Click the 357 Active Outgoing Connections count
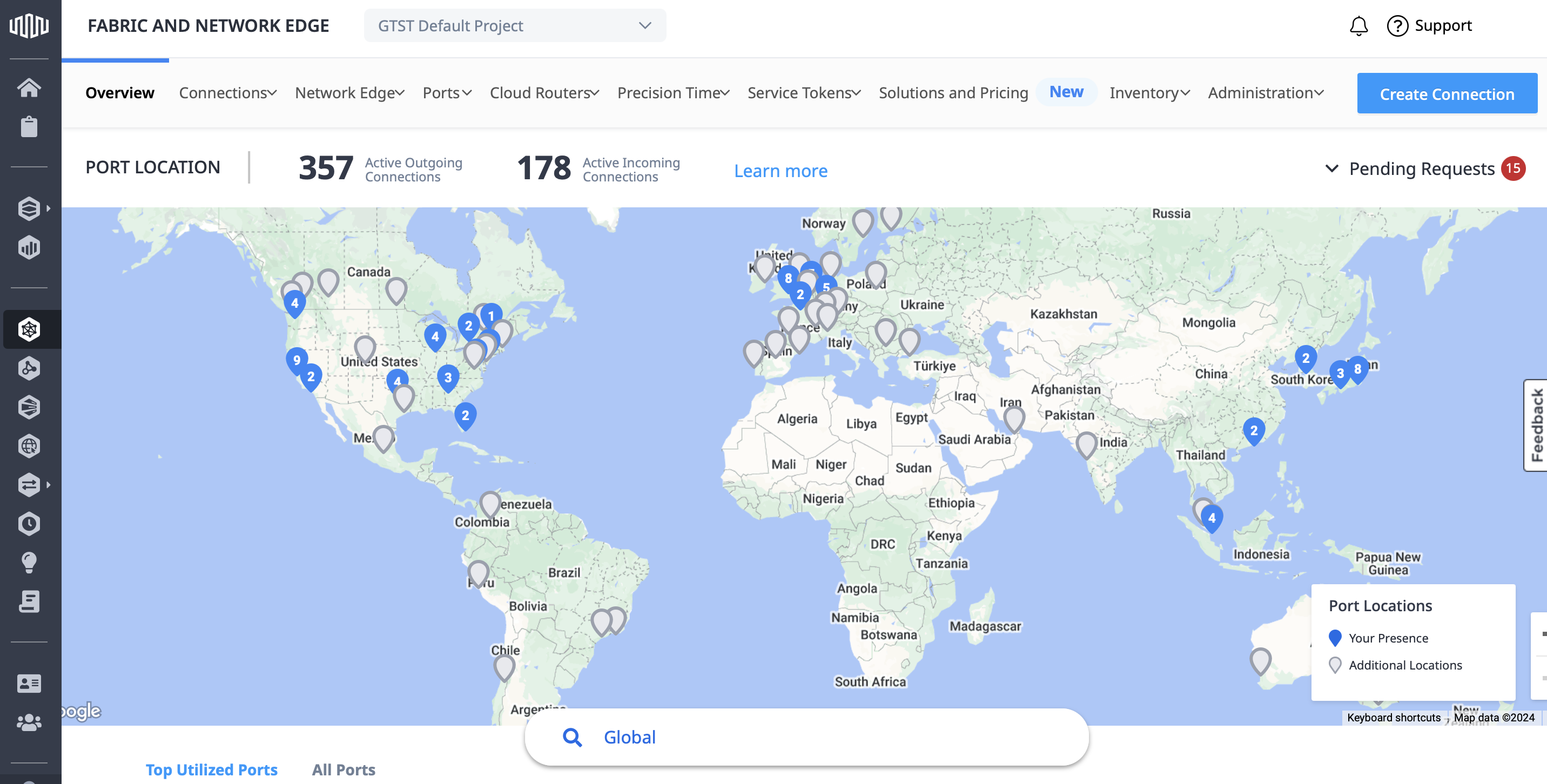 (326, 168)
